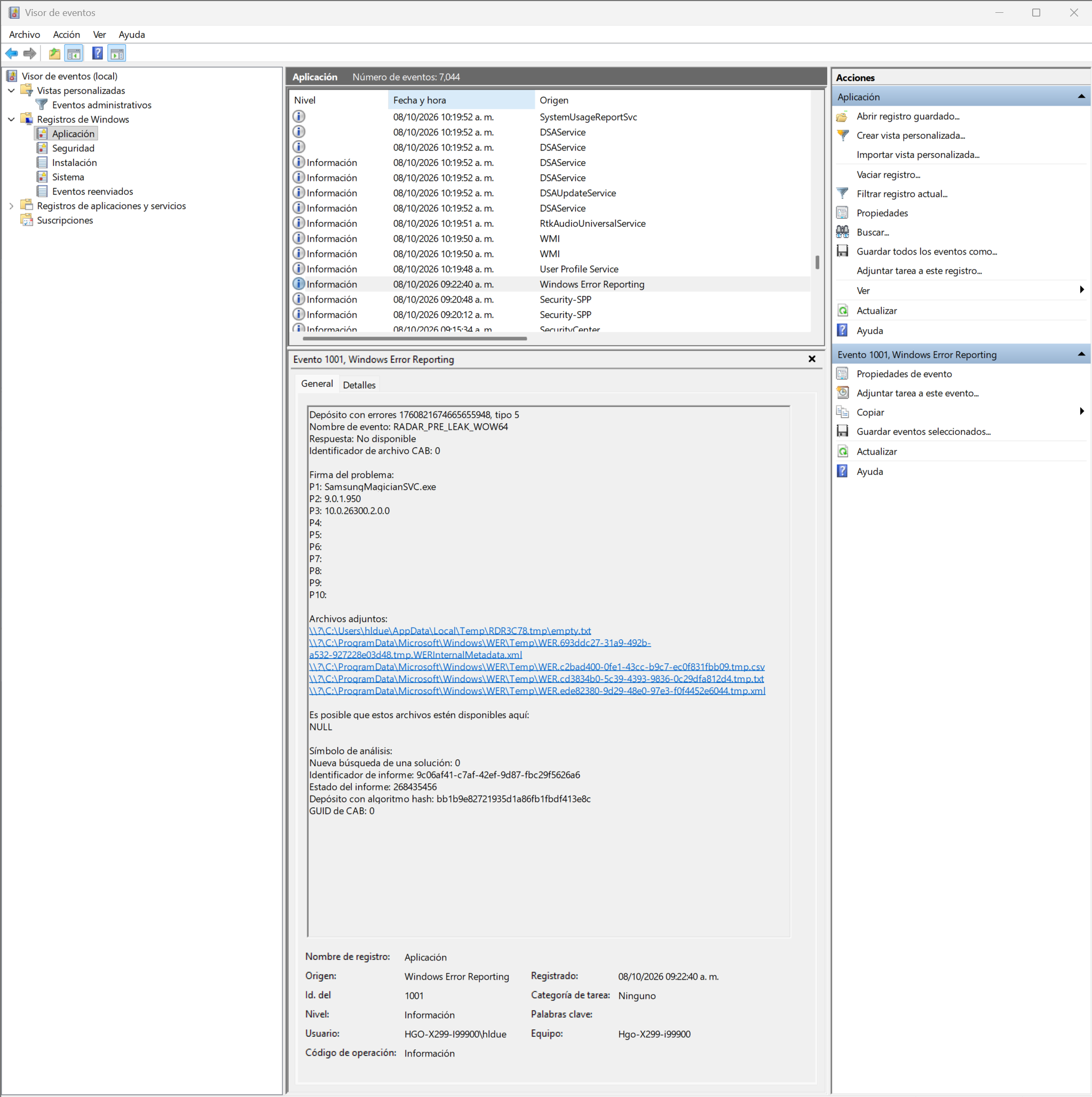Viewport: 1092px width, 1097px height.
Task: Open the Ayuda menu
Action: coord(132,35)
